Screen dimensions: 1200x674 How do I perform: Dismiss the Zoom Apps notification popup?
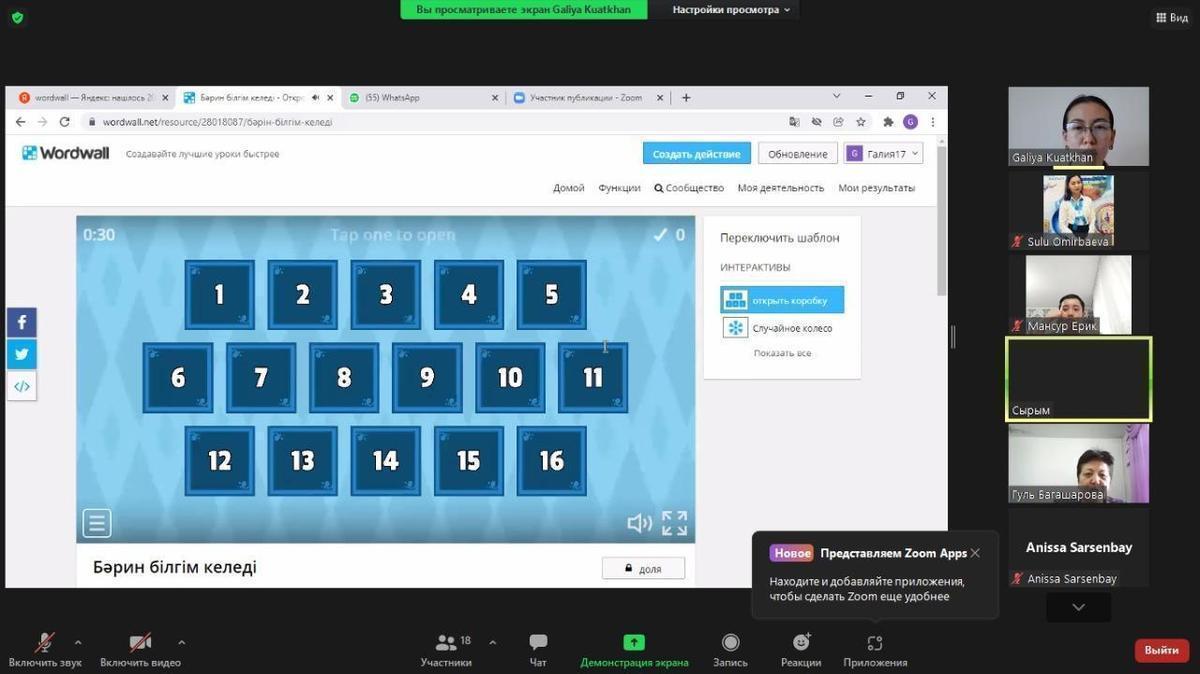(975, 553)
